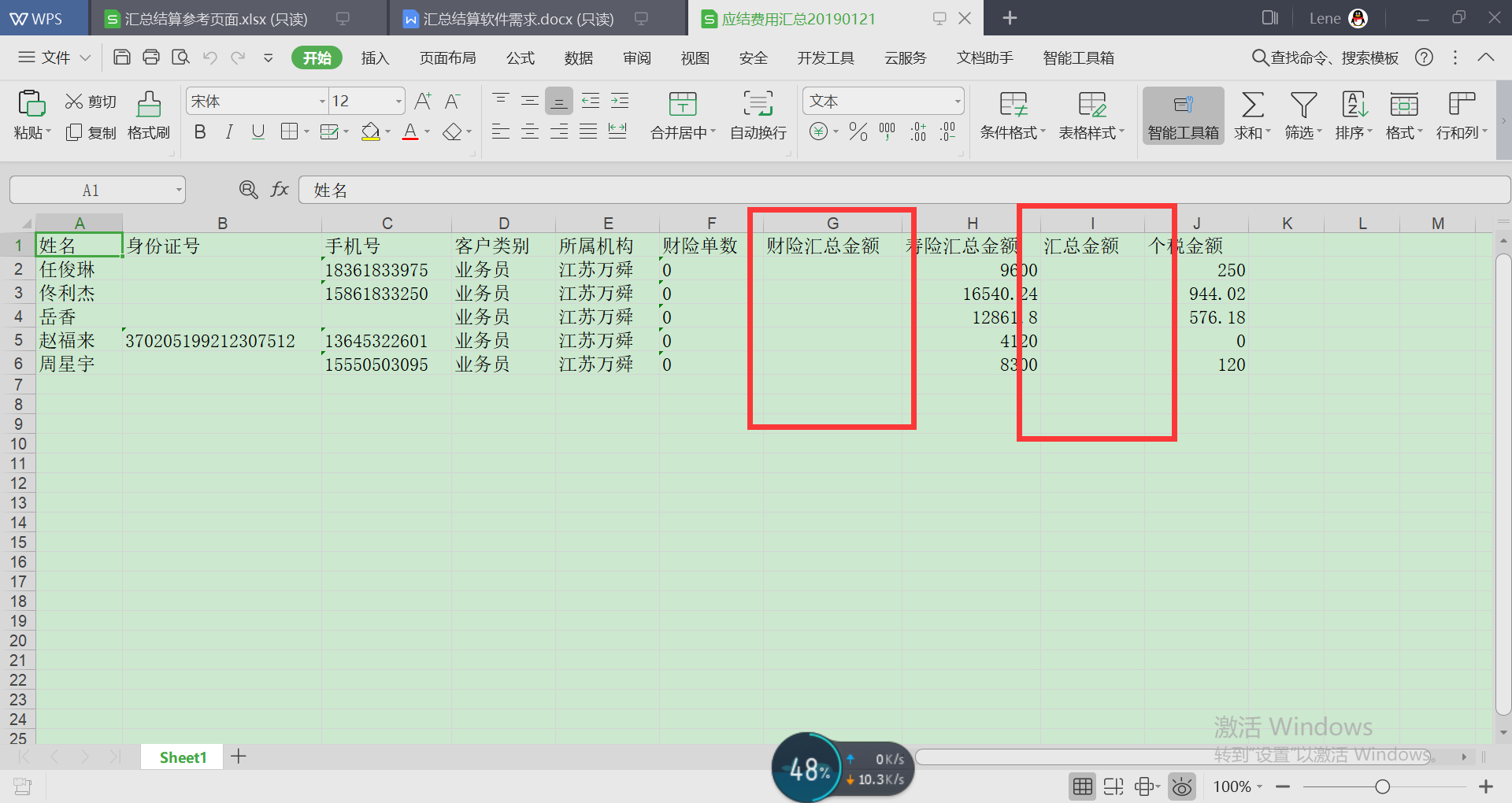Switch to the 公式 Formulas tab
This screenshot has height=803, width=1512.
tap(520, 57)
